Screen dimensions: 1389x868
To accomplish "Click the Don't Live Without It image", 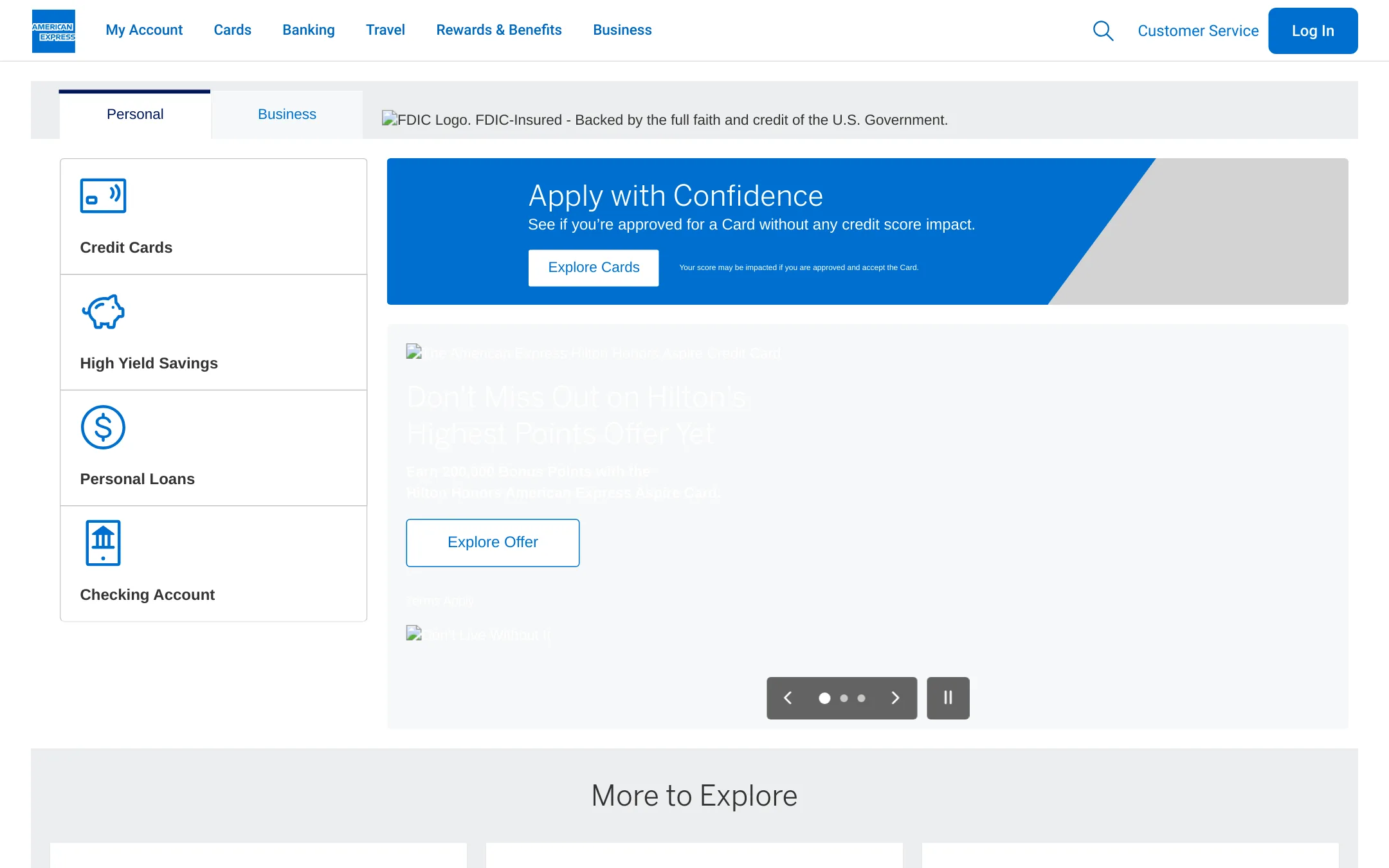I will 478,634.
